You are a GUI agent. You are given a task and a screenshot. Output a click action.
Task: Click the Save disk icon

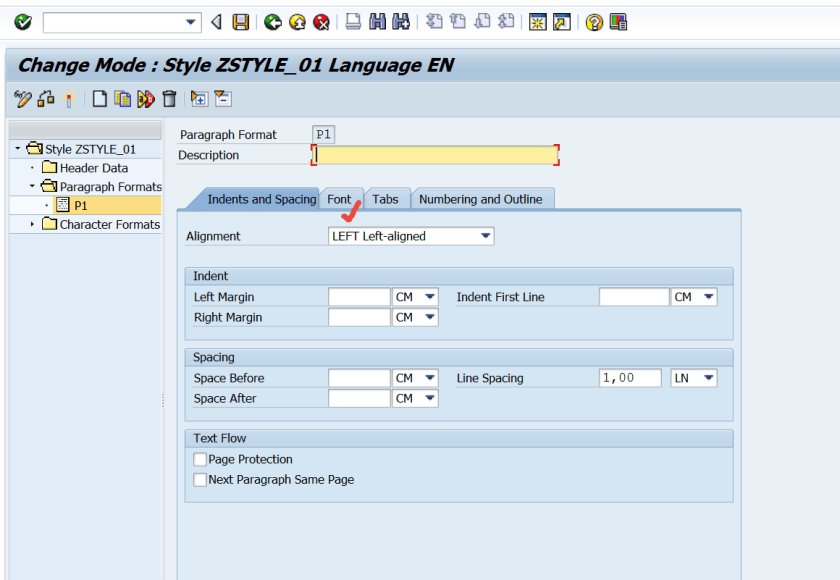tap(241, 22)
